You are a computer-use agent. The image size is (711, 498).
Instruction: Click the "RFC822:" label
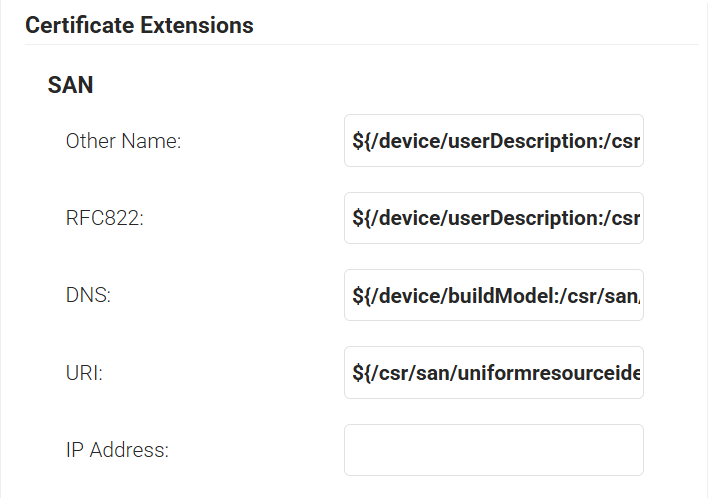tap(105, 218)
